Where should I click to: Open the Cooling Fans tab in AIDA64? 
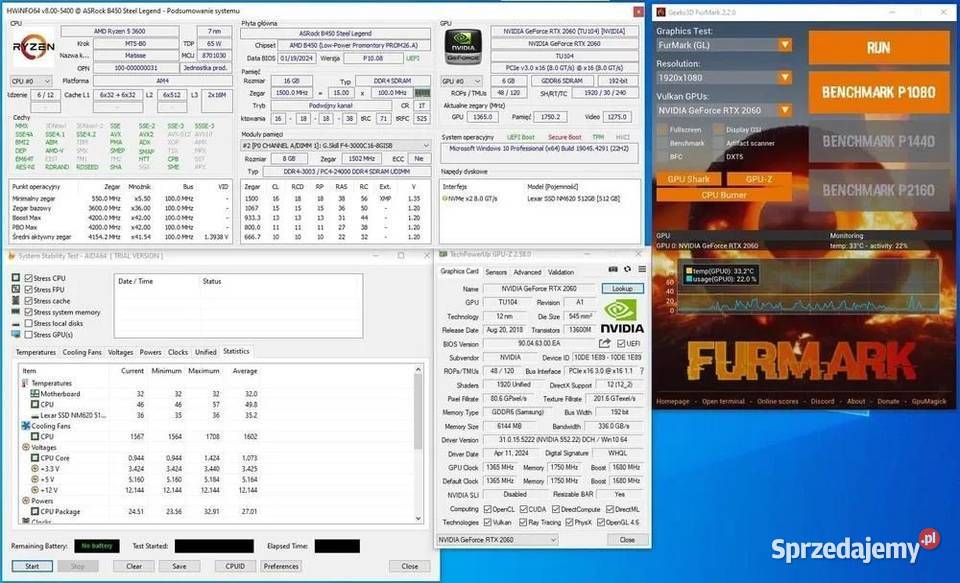82,352
